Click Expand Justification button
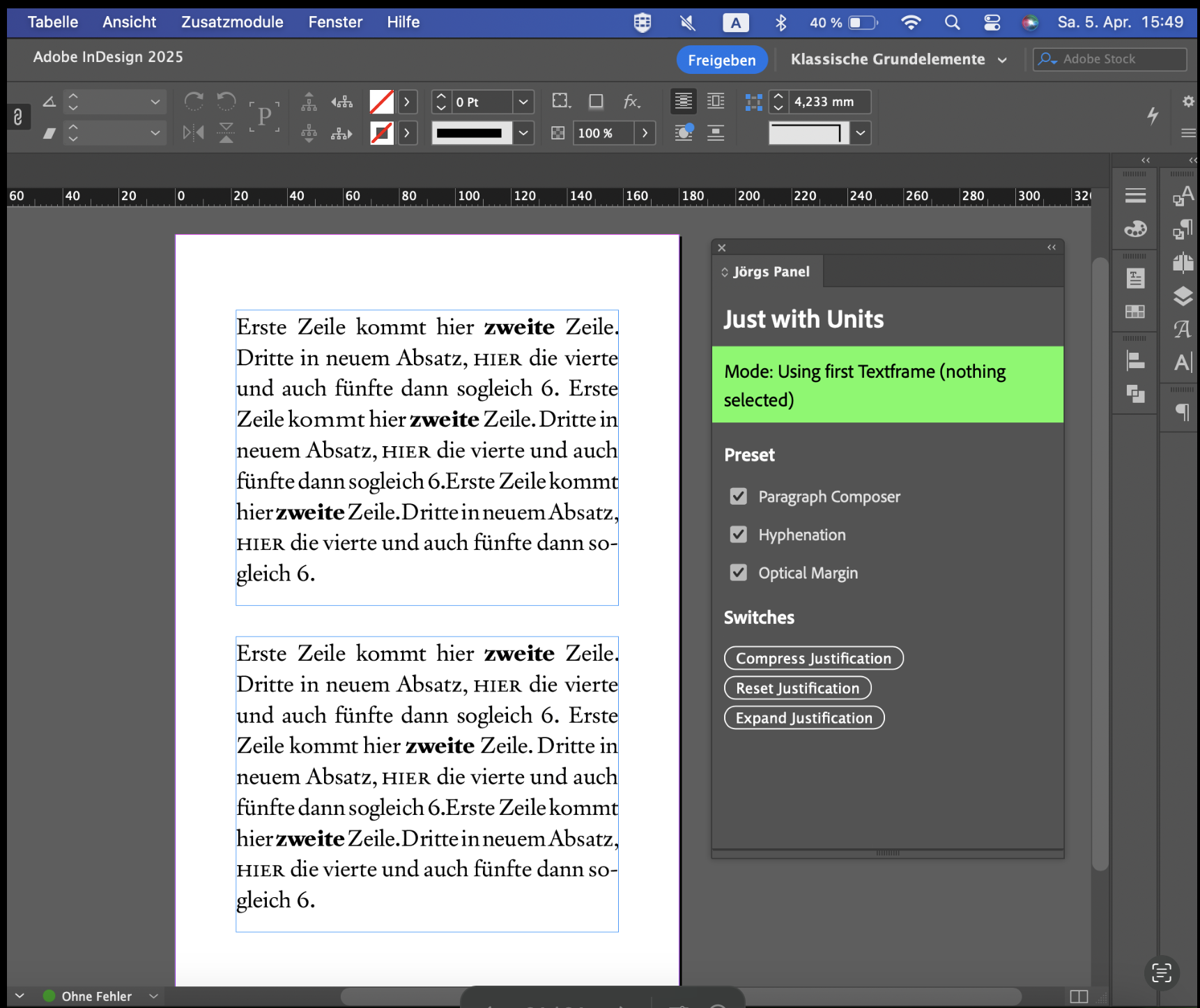Image resolution: width=1200 pixels, height=1008 pixels. (804, 718)
